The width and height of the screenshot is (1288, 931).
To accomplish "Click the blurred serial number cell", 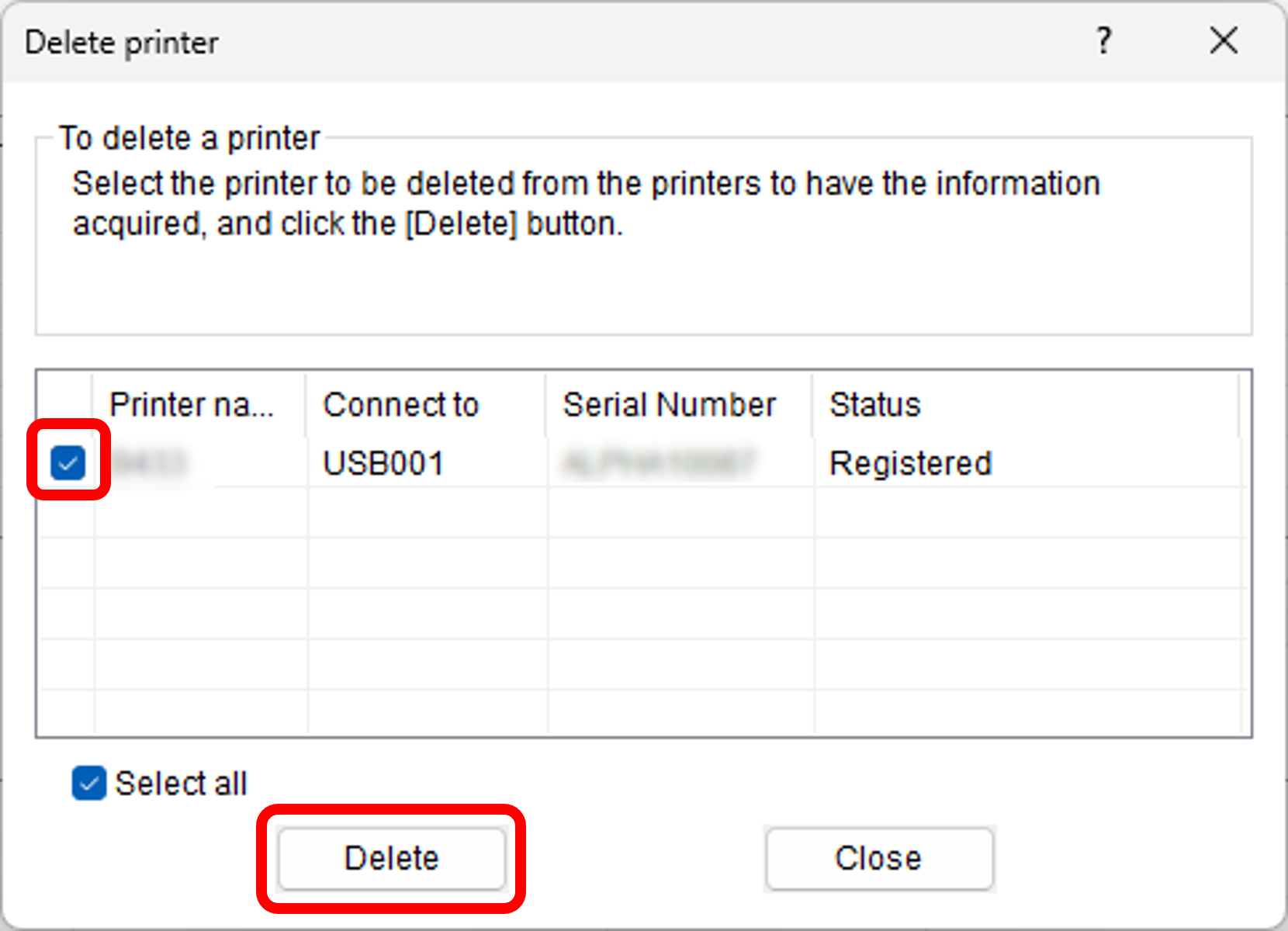I will point(658,464).
